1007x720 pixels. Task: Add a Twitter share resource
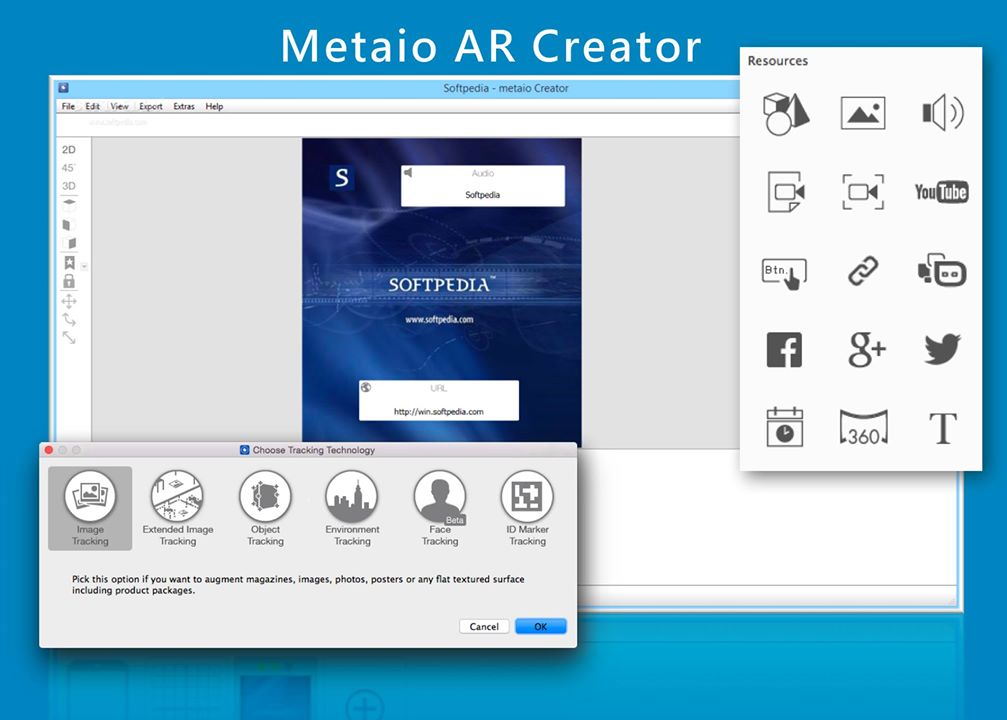[x=941, y=349]
